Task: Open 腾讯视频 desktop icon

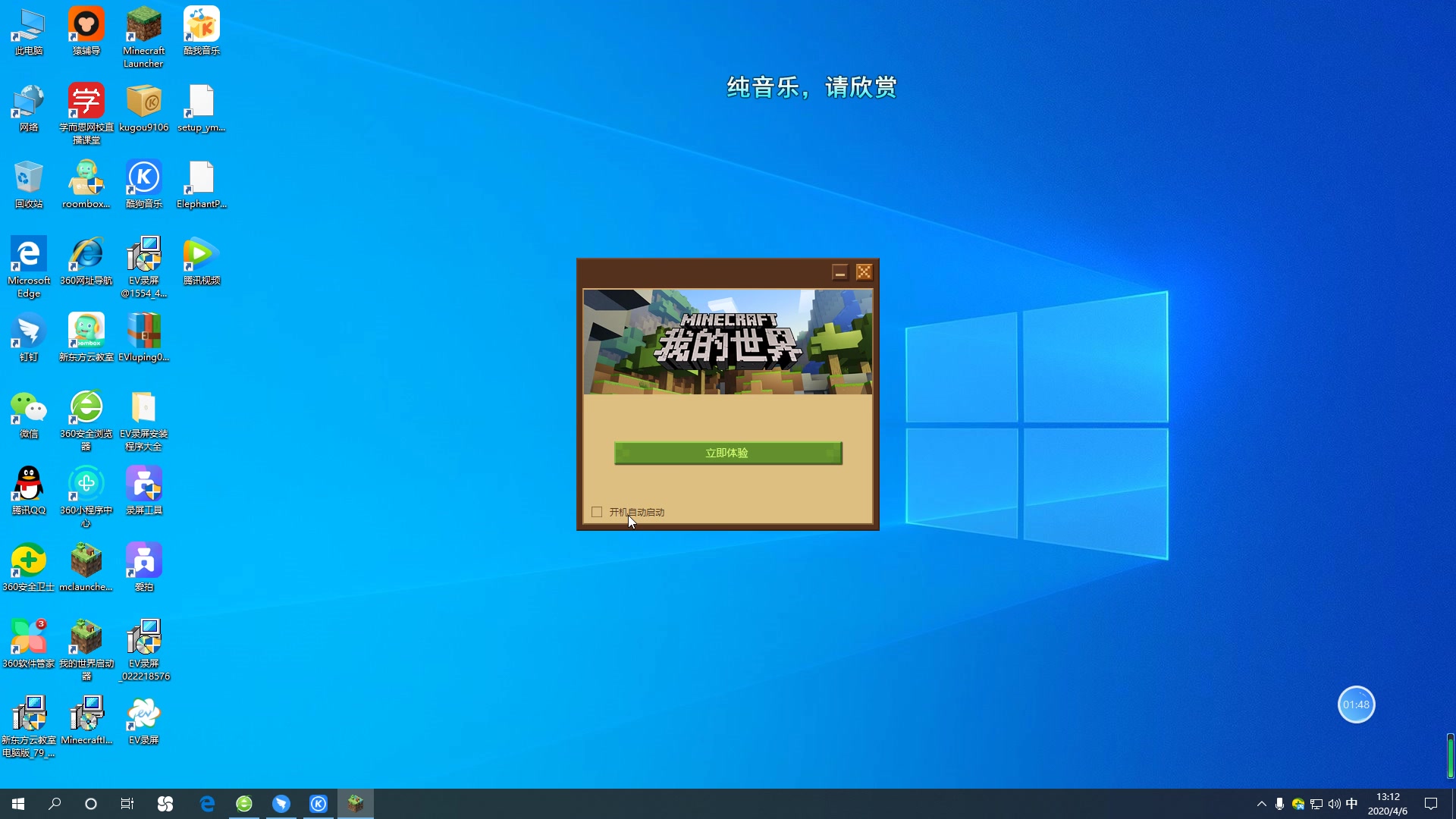Action: point(202,262)
